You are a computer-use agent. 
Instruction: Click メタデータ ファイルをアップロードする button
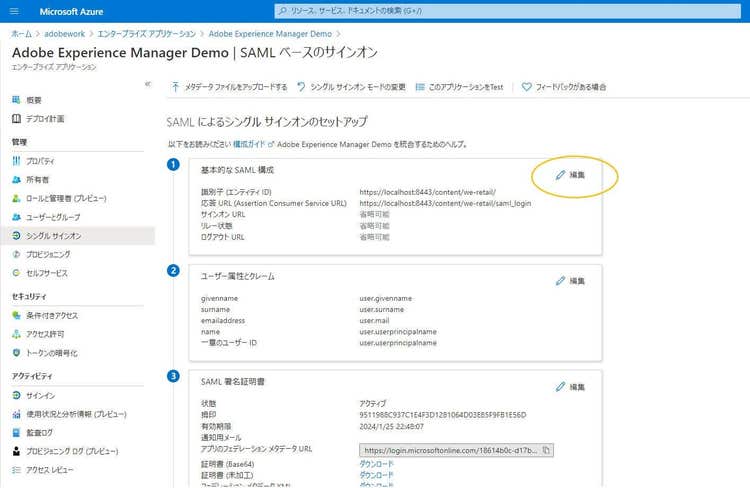tap(229, 87)
